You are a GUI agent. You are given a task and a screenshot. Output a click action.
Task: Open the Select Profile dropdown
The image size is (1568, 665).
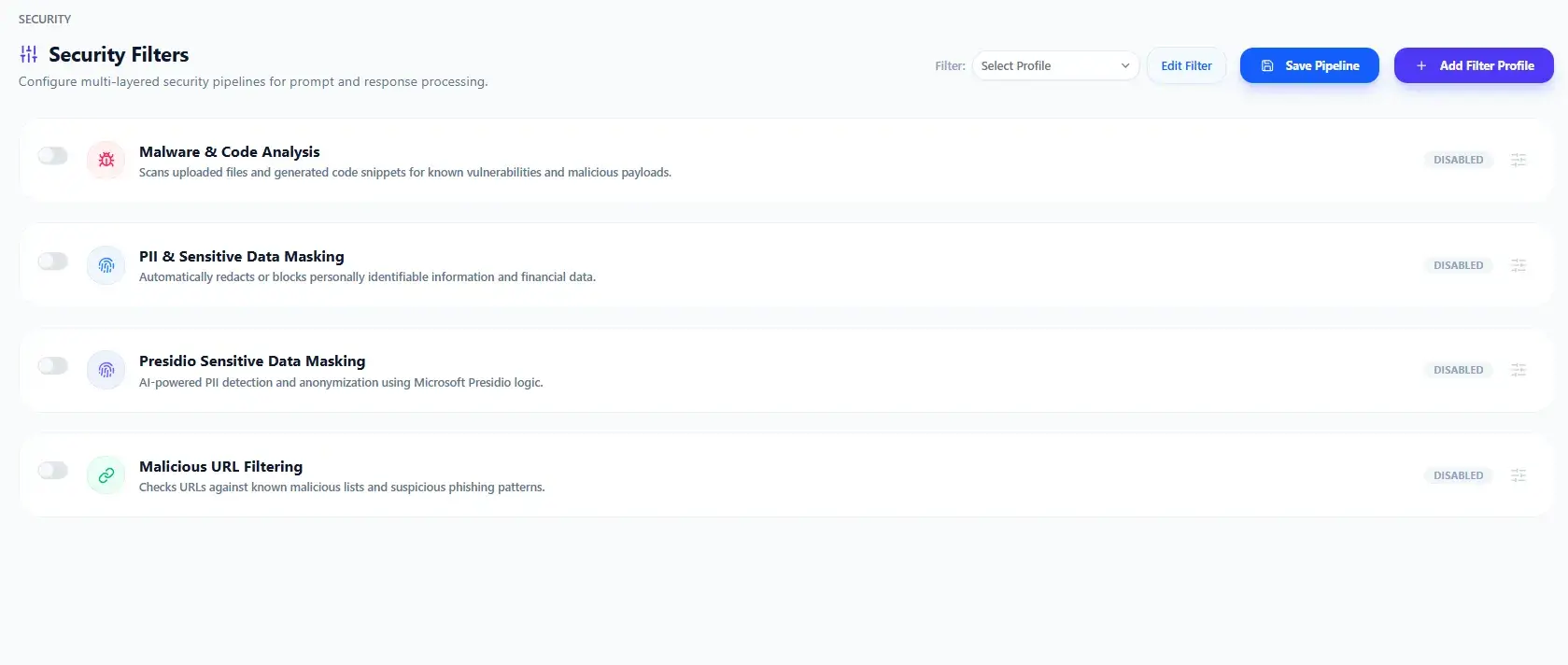(x=1055, y=65)
